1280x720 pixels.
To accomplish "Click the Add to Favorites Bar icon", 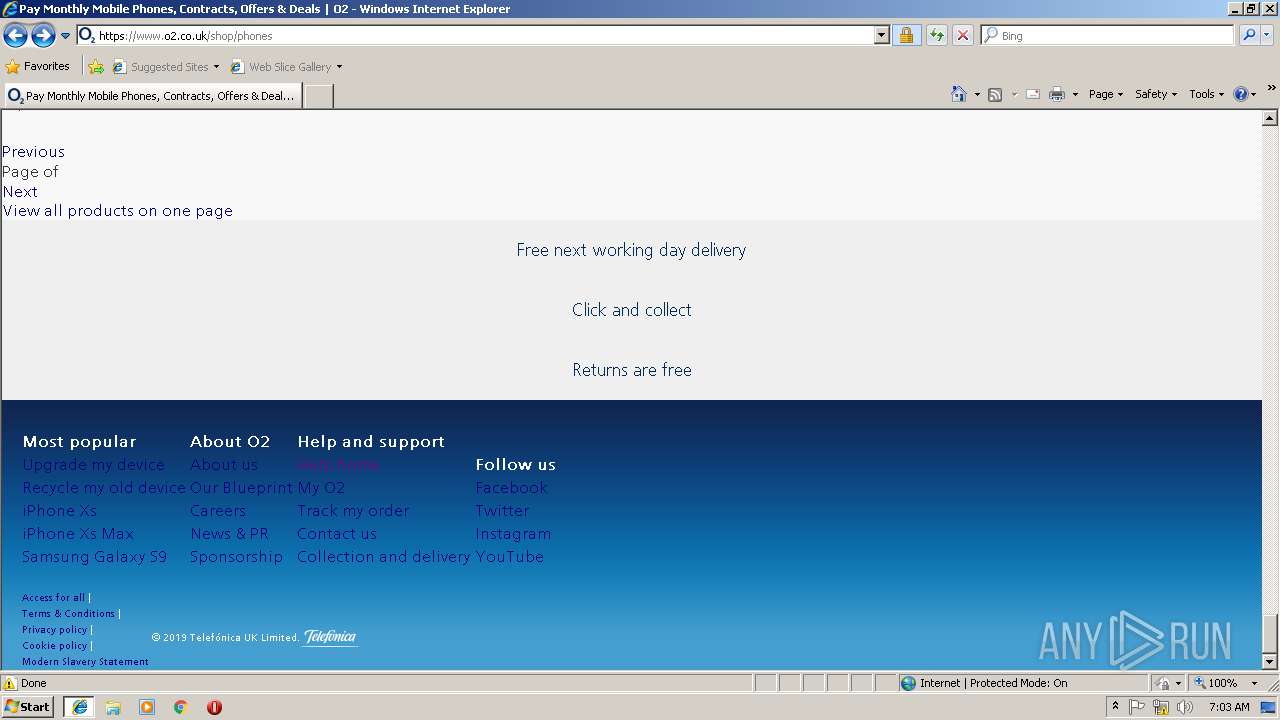I will click(96, 67).
